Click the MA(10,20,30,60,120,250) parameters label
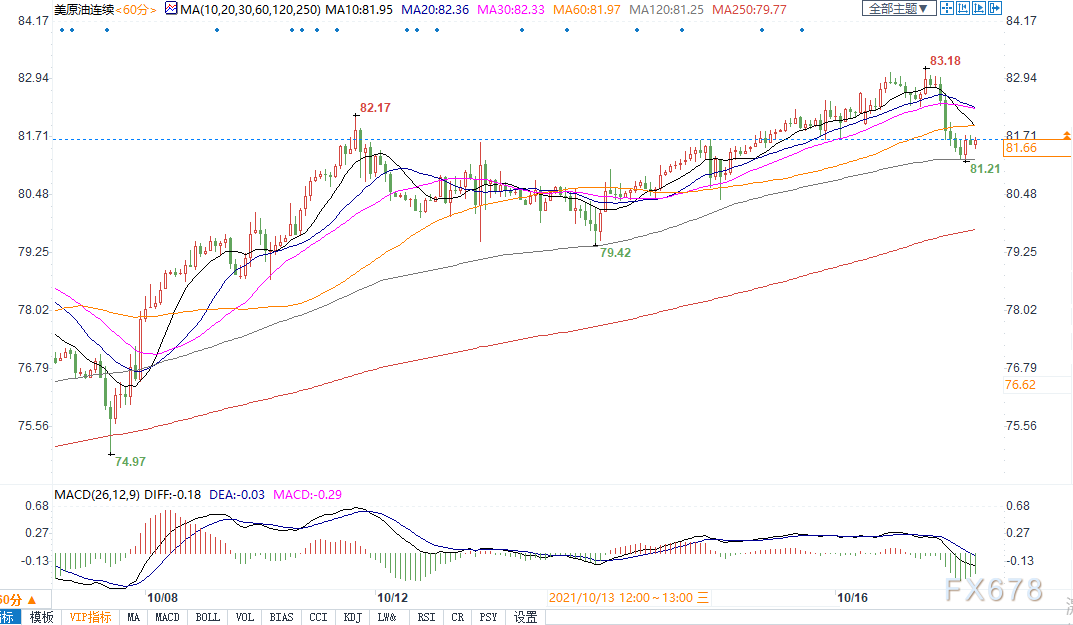The width and height of the screenshot is (1073, 625). pyautogui.click(x=251, y=10)
